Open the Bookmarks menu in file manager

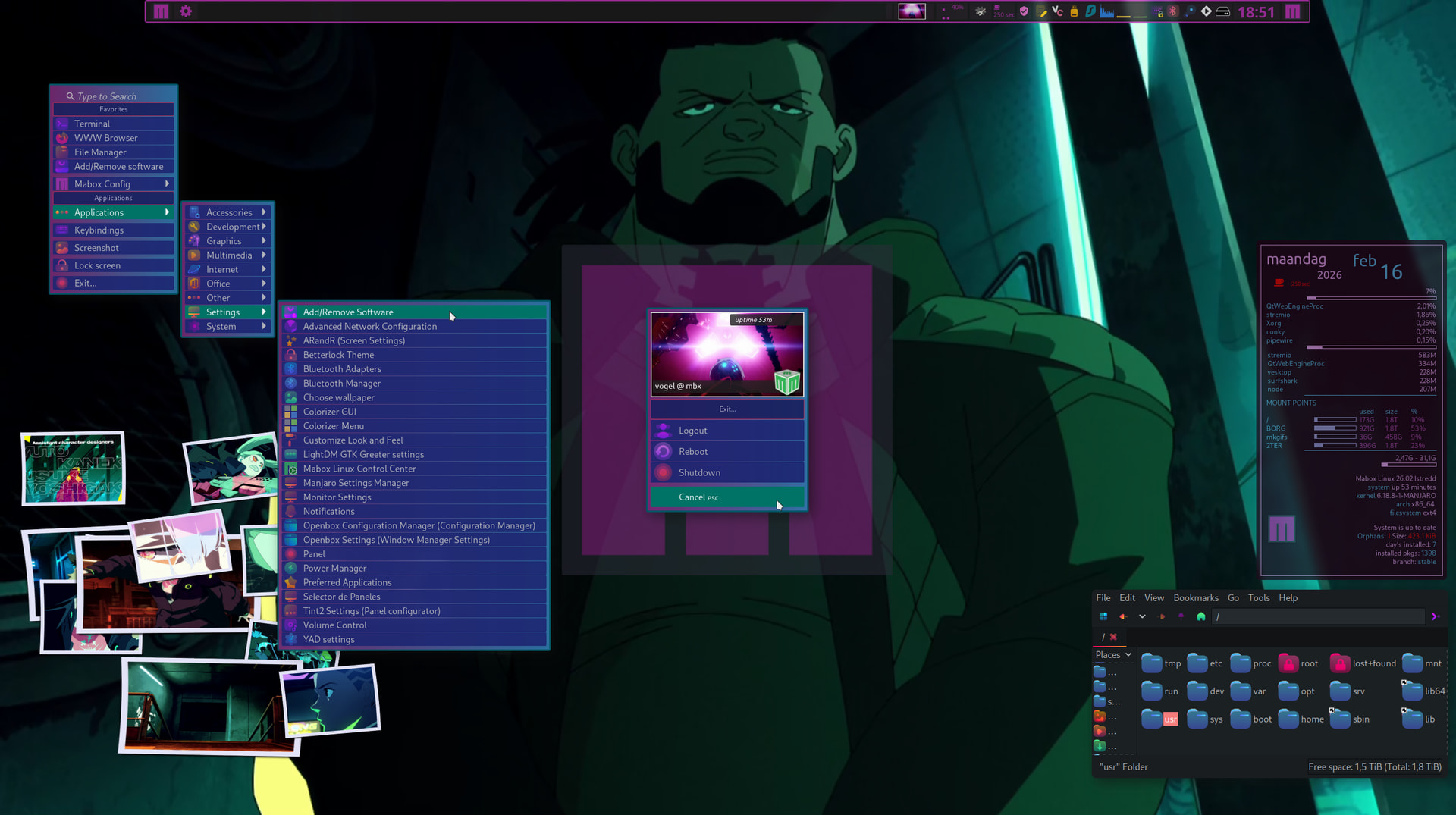pos(1195,597)
